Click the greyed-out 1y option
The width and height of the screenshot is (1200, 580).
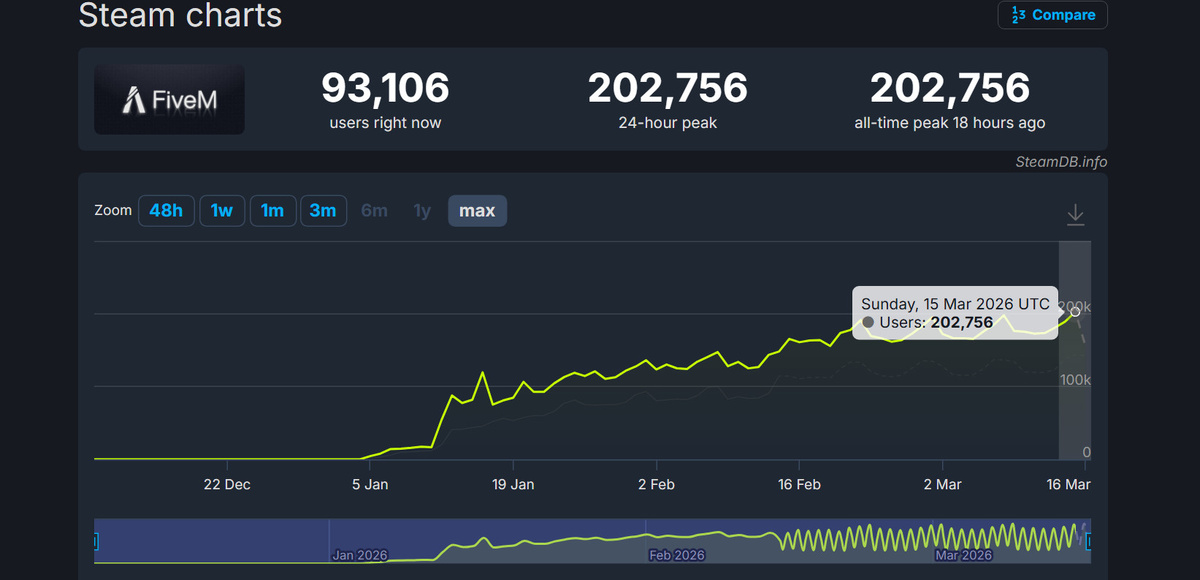coord(421,210)
